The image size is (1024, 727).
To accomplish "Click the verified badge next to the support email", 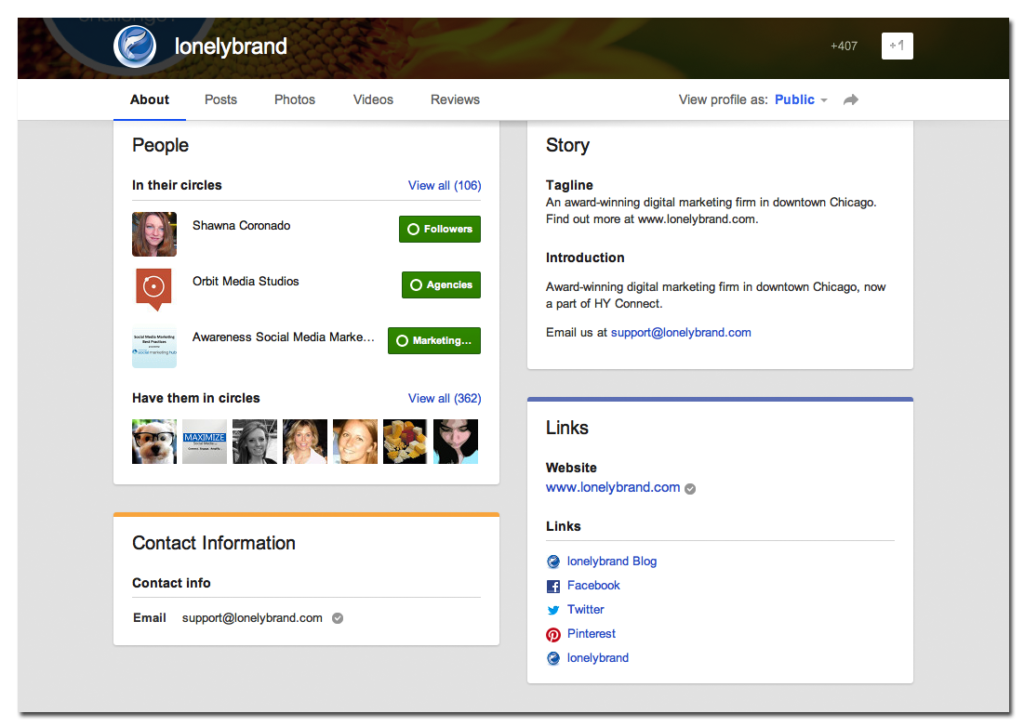I will pos(337,618).
